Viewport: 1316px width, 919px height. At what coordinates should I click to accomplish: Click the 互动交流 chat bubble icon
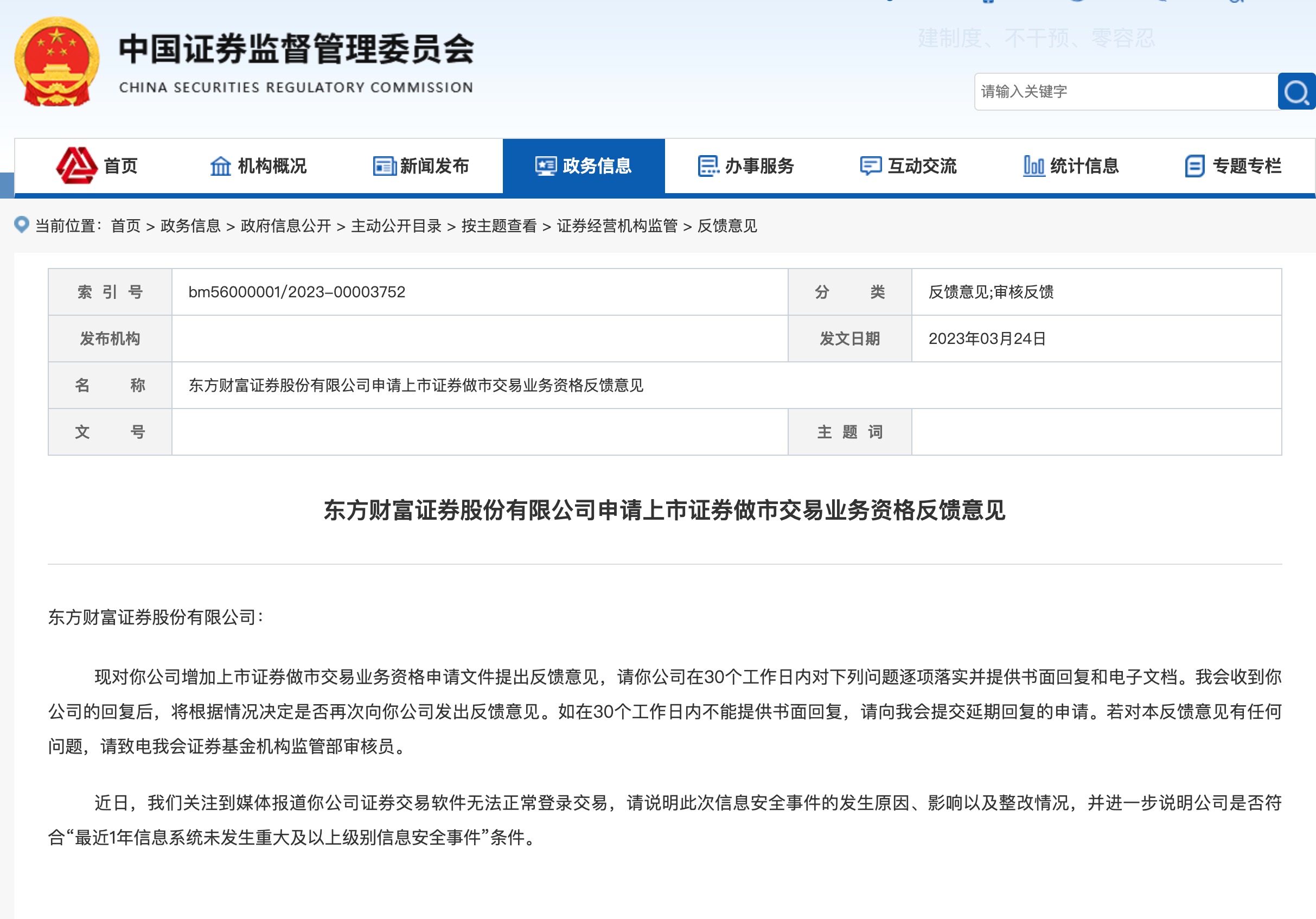870,166
